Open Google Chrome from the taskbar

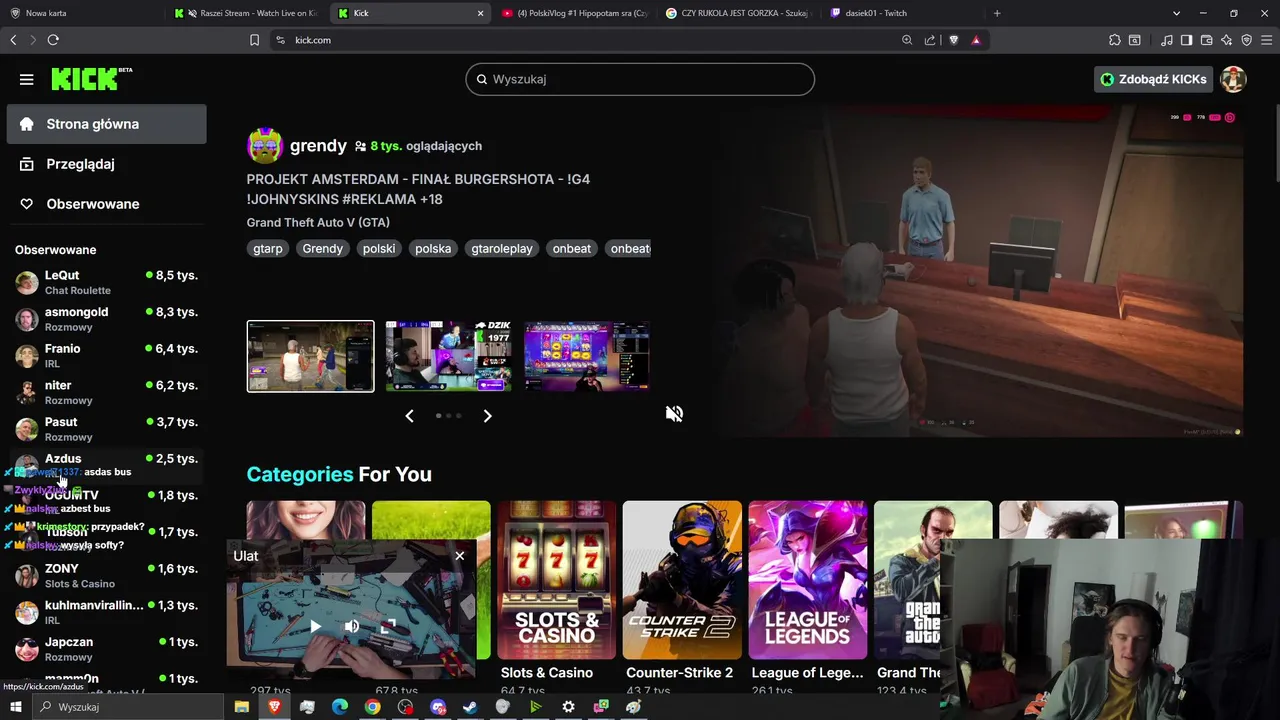coord(372,707)
